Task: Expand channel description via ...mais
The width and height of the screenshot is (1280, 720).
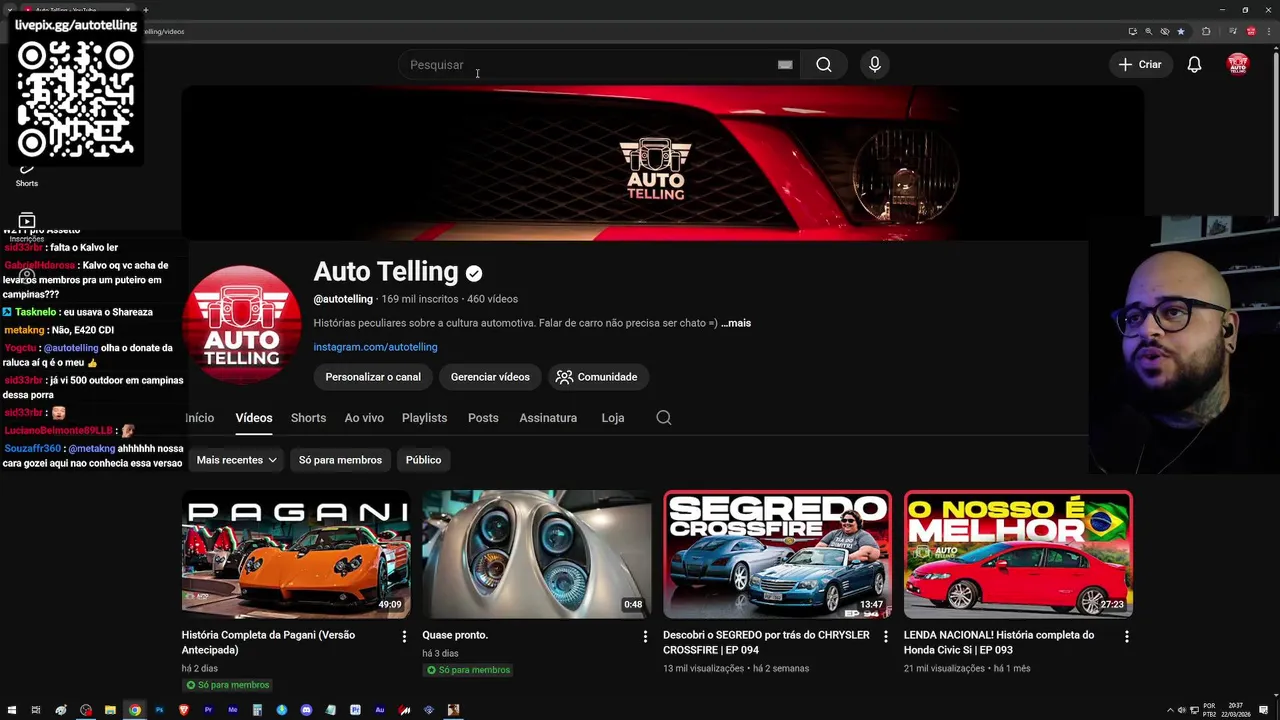Action: [x=736, y=323]
